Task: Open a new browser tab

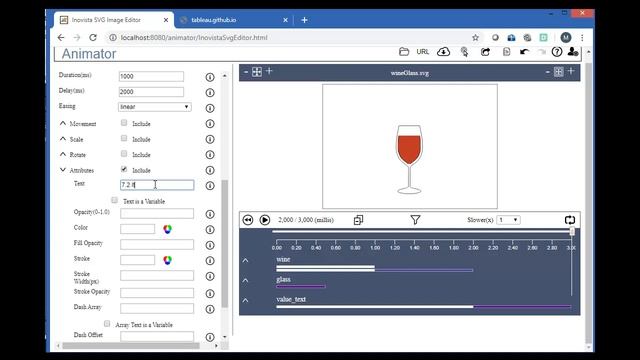Action: click(x=304, y=20)
